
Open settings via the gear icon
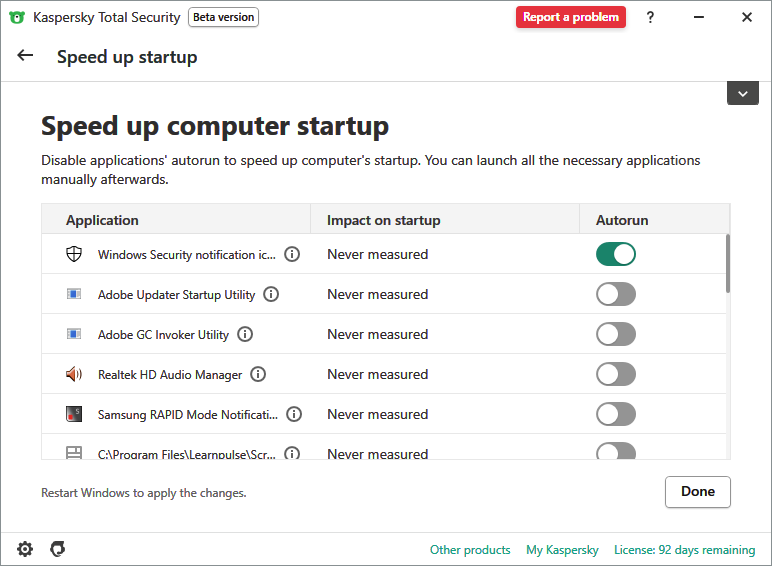25,549
